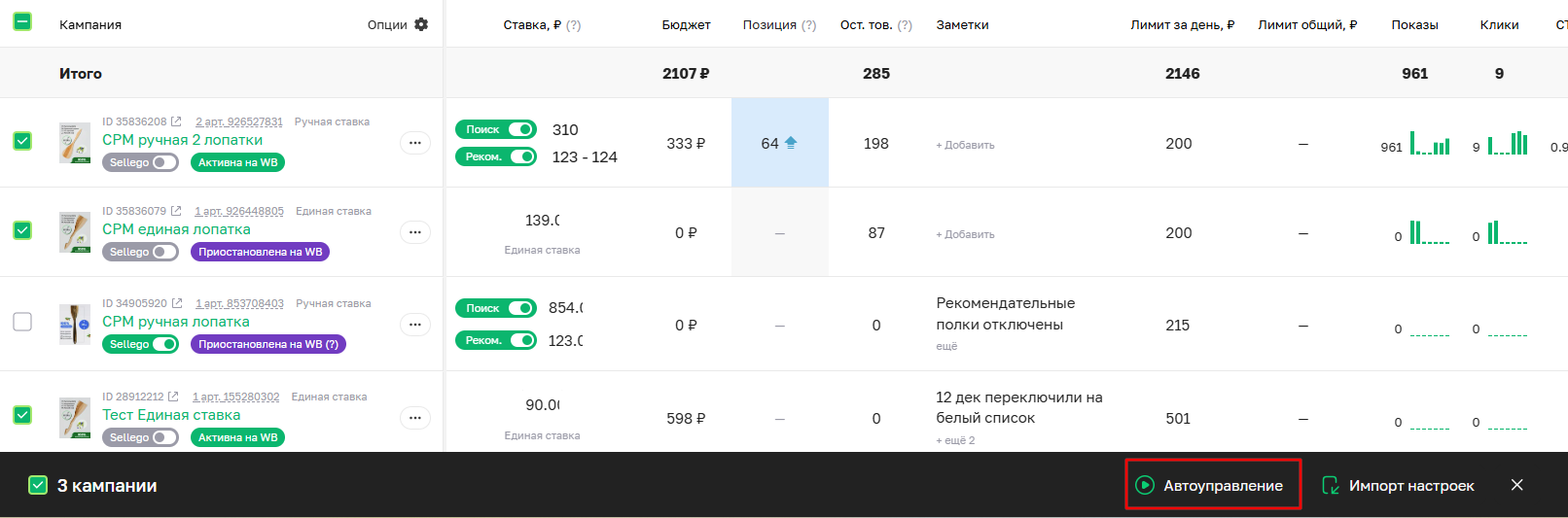Open three-dots menu for CPM единая лопатка
The image size is (1568, 518).
pos(415,232)
